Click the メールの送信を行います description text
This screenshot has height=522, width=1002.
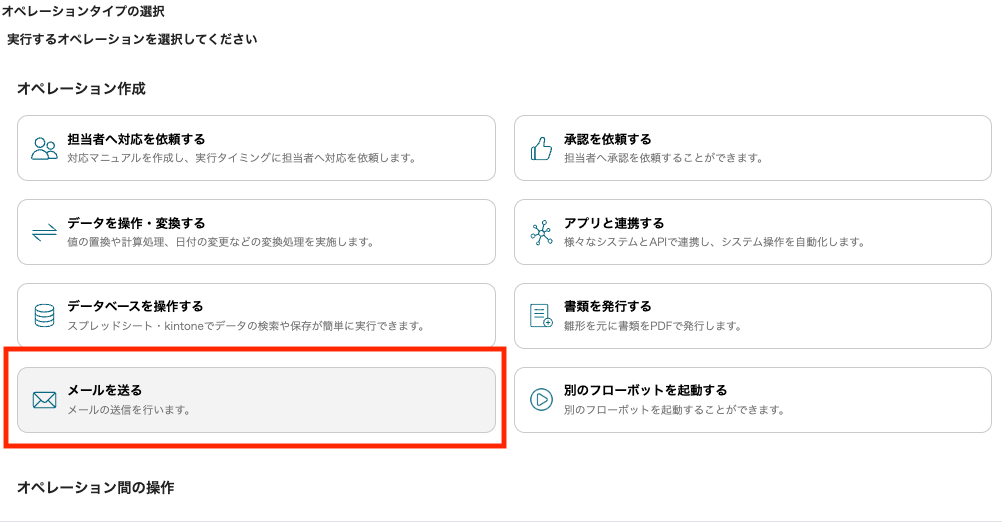pyautogui.click(x=129, y=410)
